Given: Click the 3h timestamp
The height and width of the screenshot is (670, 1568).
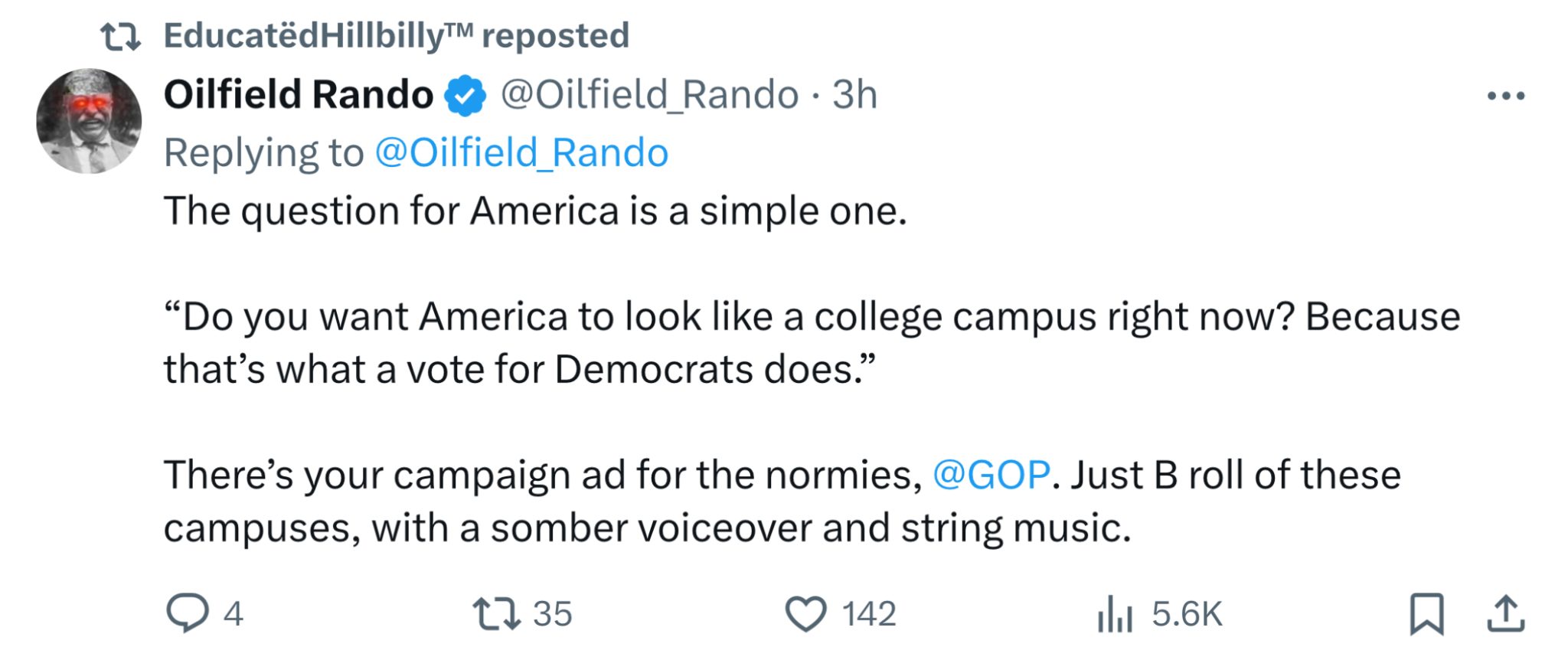Looking at the screenshot, I should pyautogui.click(x=854, y=95).
